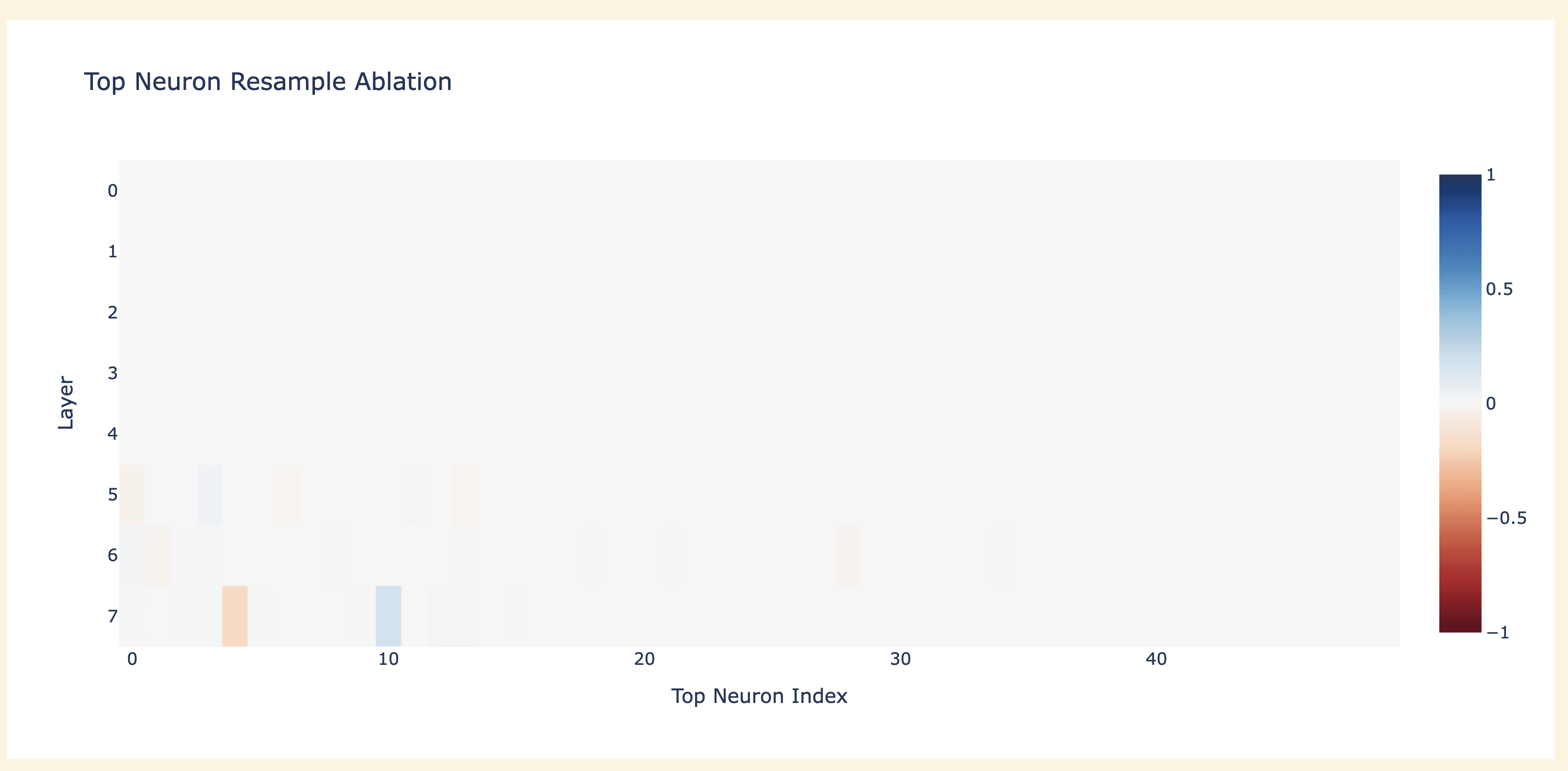The height and width of the screenshot is (771, 1568).
Task: Click the y-axis tick label '3'
Action: (x=112, y=373)
